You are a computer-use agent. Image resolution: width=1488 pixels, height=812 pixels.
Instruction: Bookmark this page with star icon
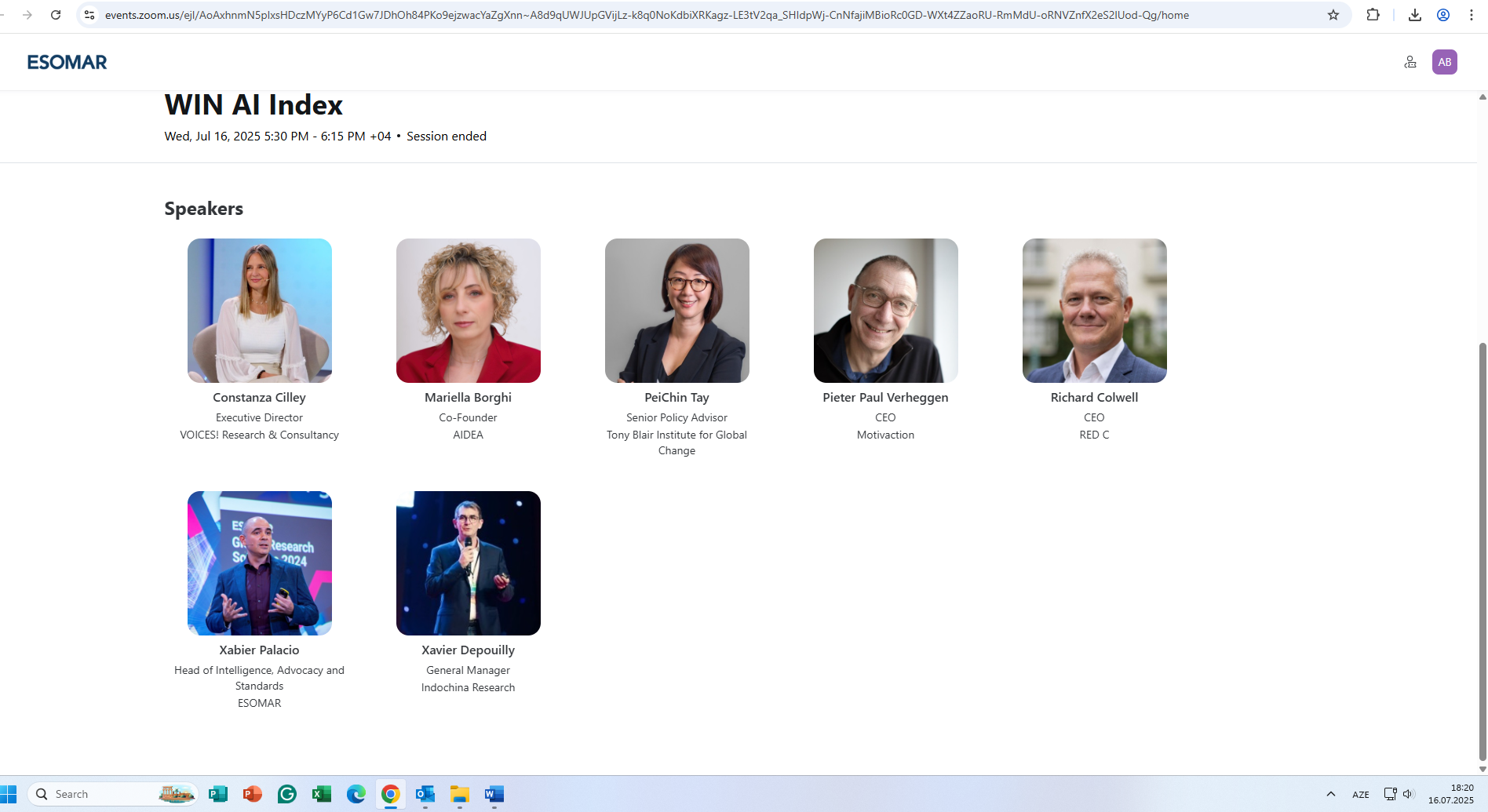(1333, 15)
